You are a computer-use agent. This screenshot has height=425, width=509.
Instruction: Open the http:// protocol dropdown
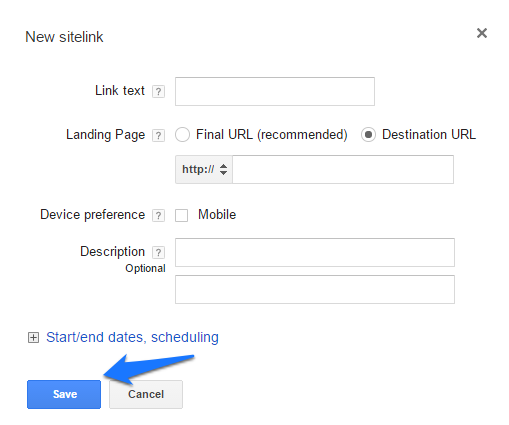(204, 169)
